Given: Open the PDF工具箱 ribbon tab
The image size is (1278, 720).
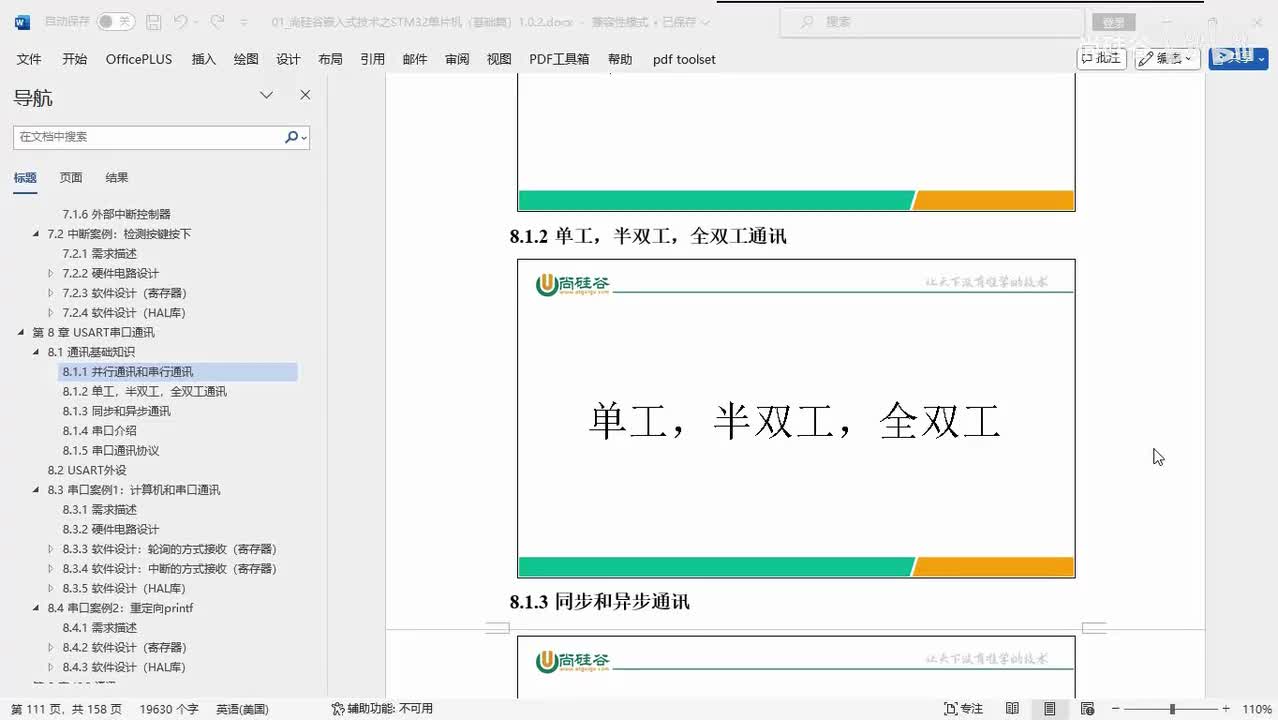Looking at the screenshot, I should pyautogui.click(x=559, y=59).
